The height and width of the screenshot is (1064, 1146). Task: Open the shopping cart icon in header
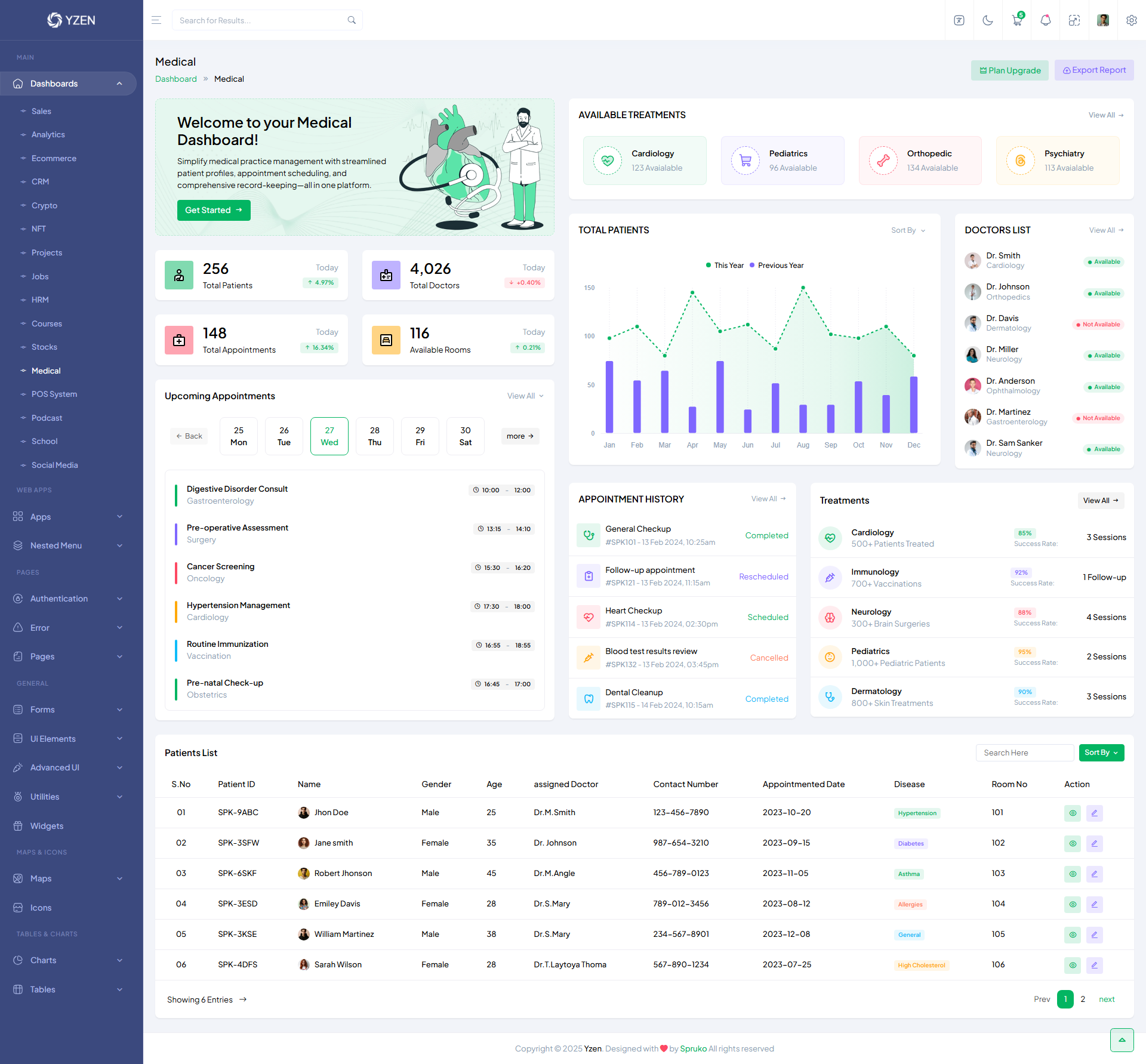click(1016, 20)
